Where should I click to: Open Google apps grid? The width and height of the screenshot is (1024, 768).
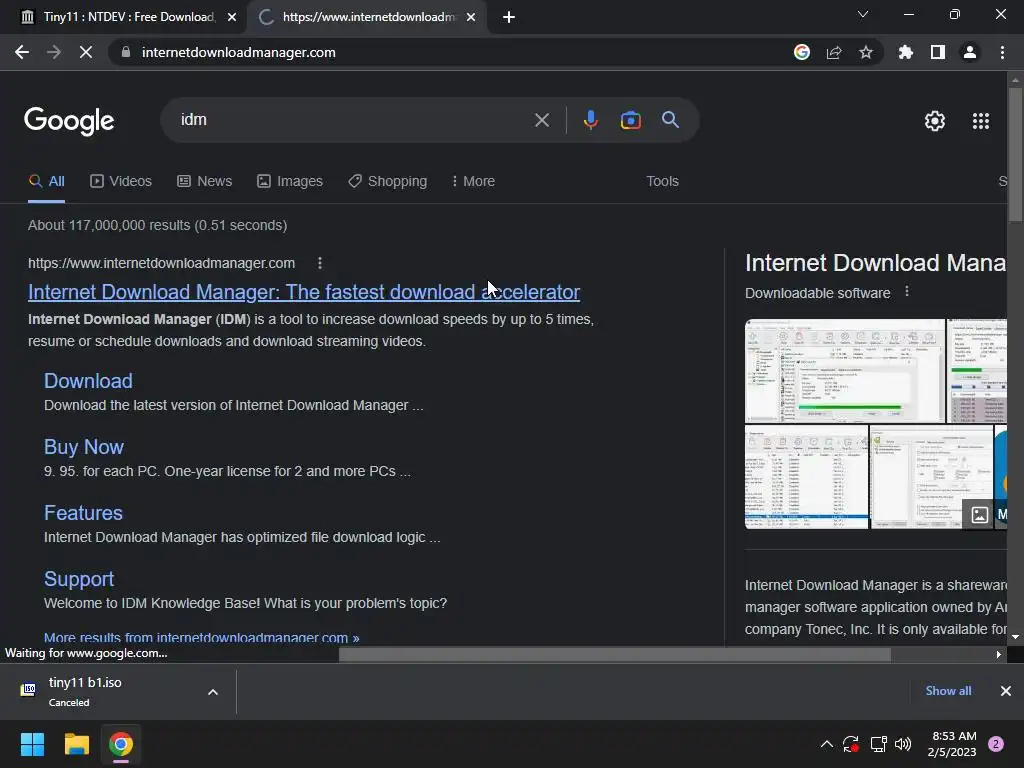point(980,121)
